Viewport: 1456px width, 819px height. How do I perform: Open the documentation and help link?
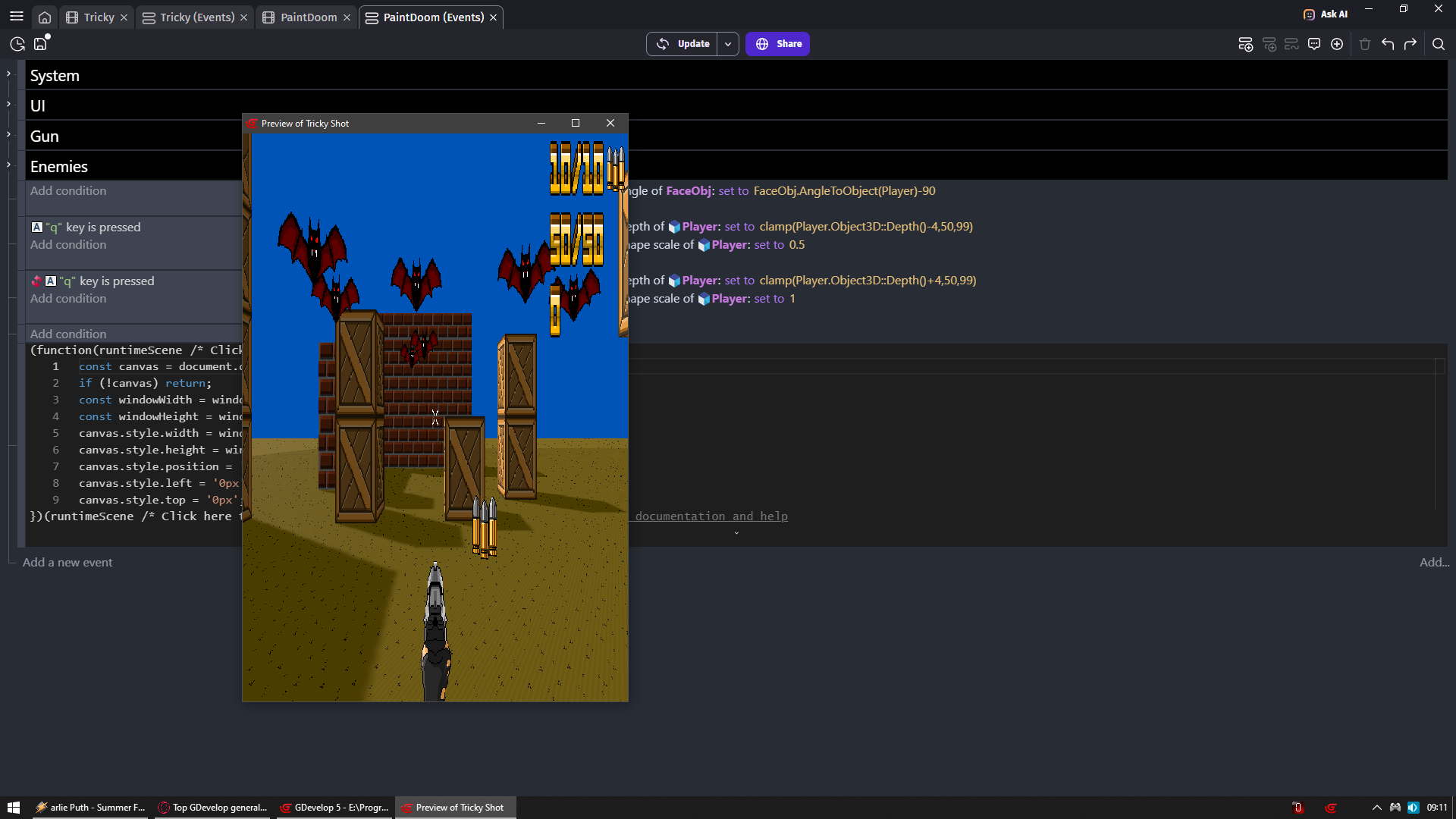[710, 516]
